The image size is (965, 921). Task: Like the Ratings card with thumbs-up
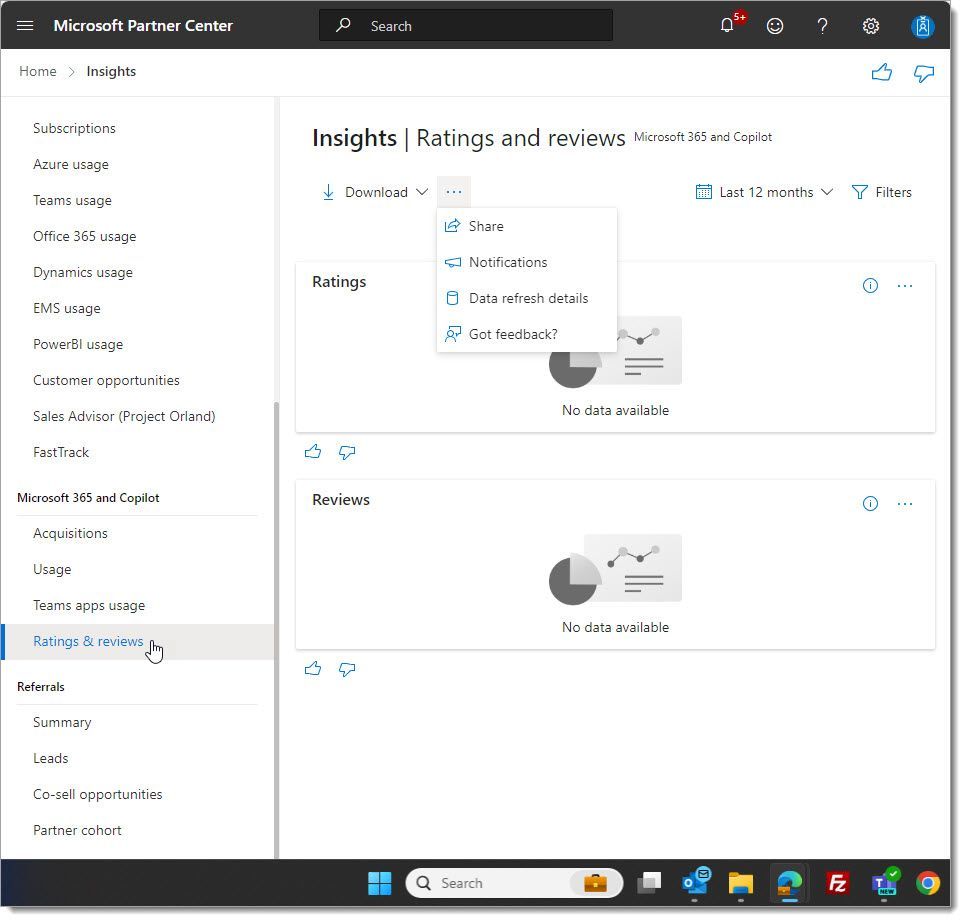coord(313,452)
